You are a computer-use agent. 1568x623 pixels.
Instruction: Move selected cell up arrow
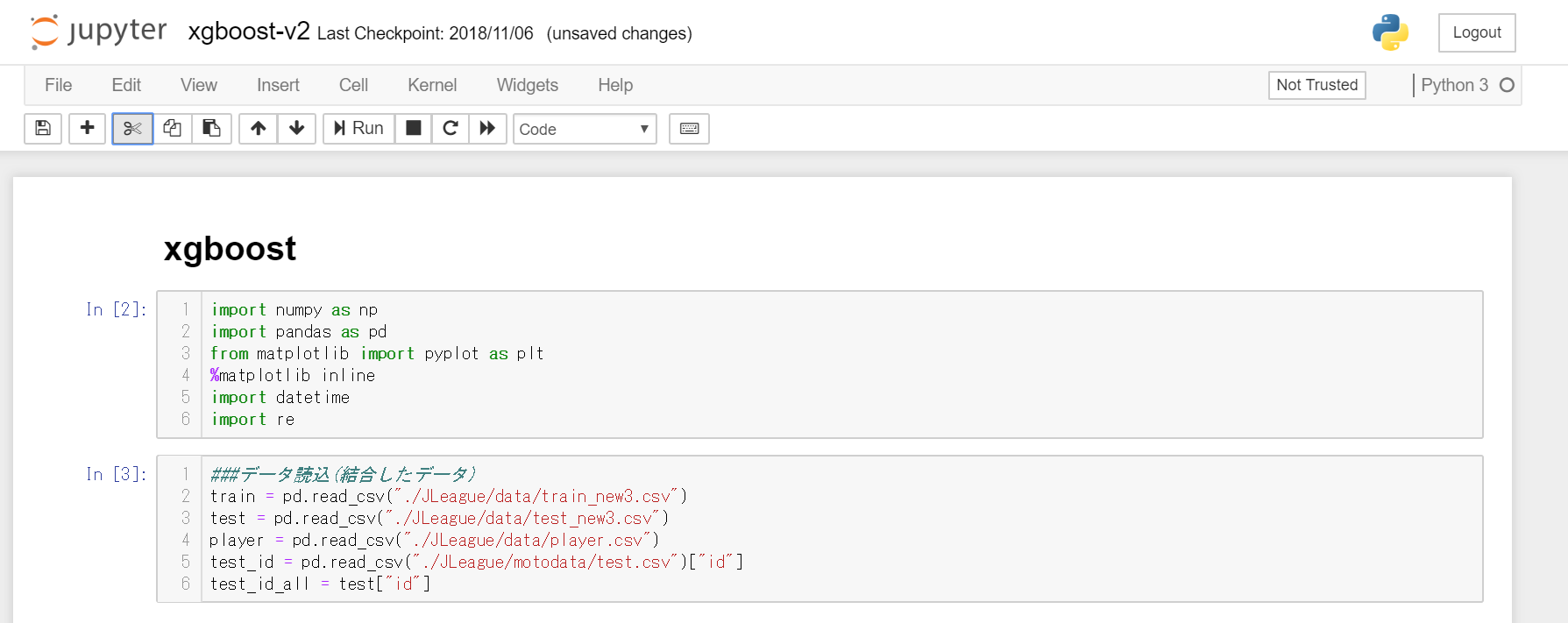tap(259, 129)
